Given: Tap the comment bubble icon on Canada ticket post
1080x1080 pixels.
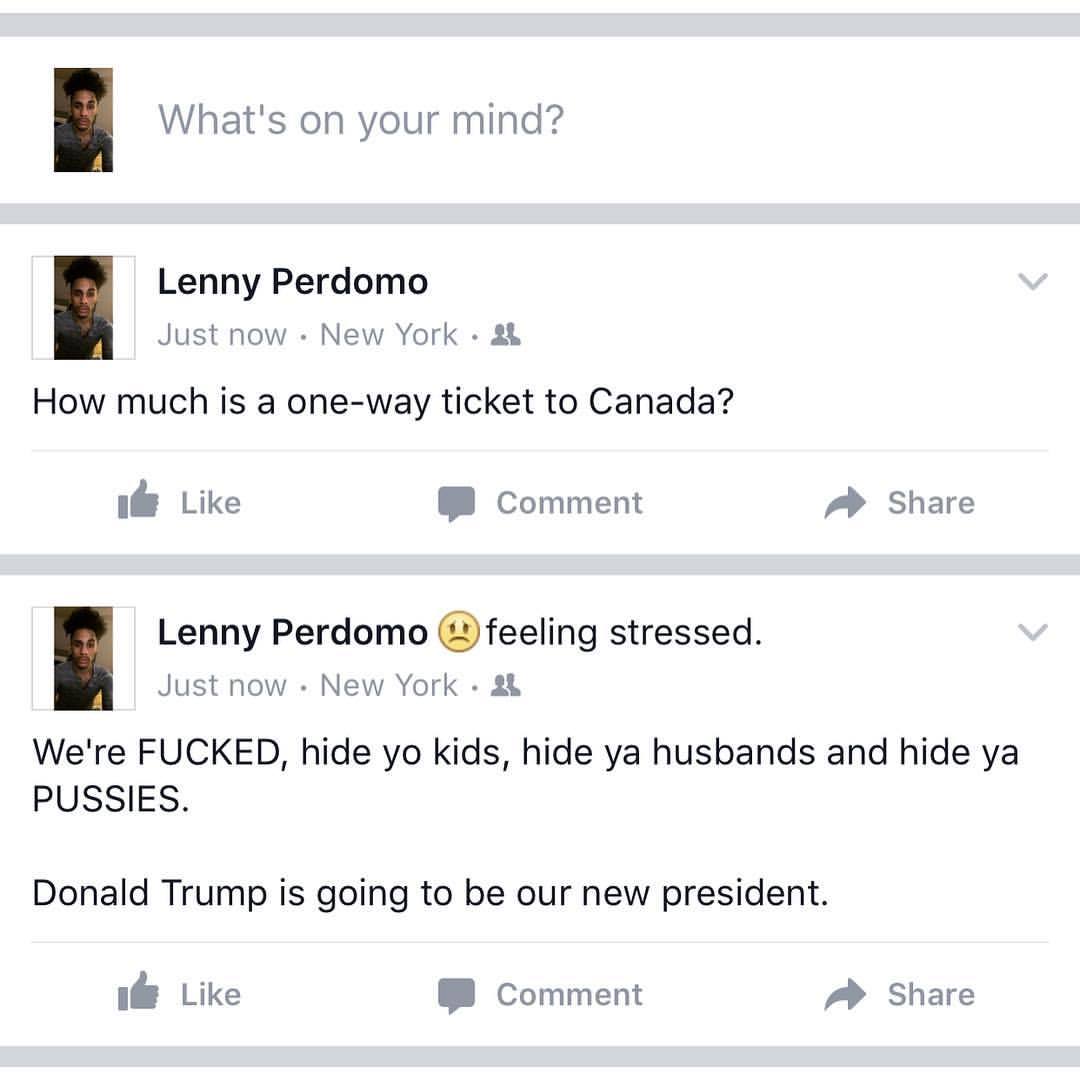Looking at the screenshot, I should coord(457,503).
